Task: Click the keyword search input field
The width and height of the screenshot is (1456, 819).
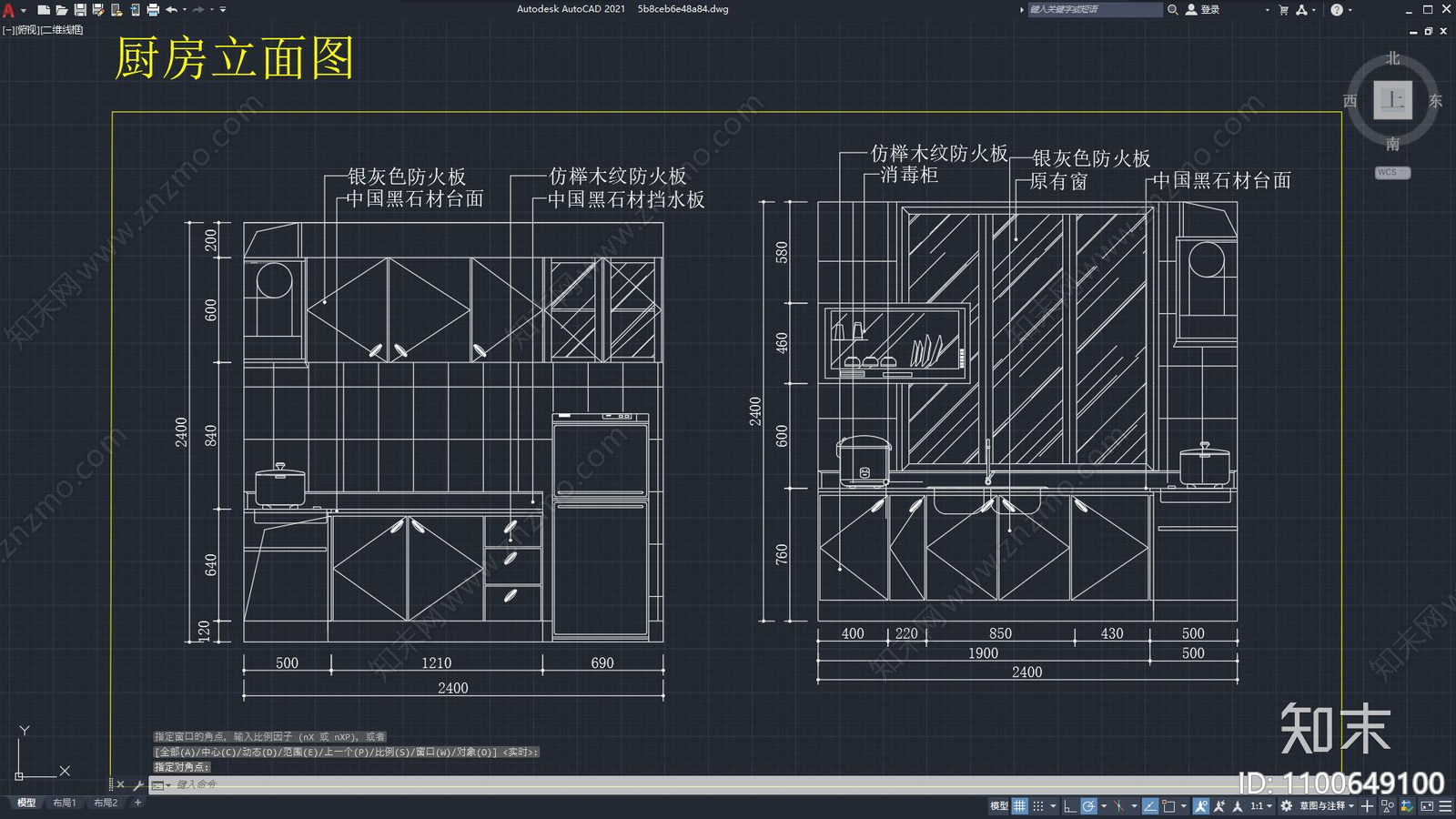Action: [x=1095, y=9]
